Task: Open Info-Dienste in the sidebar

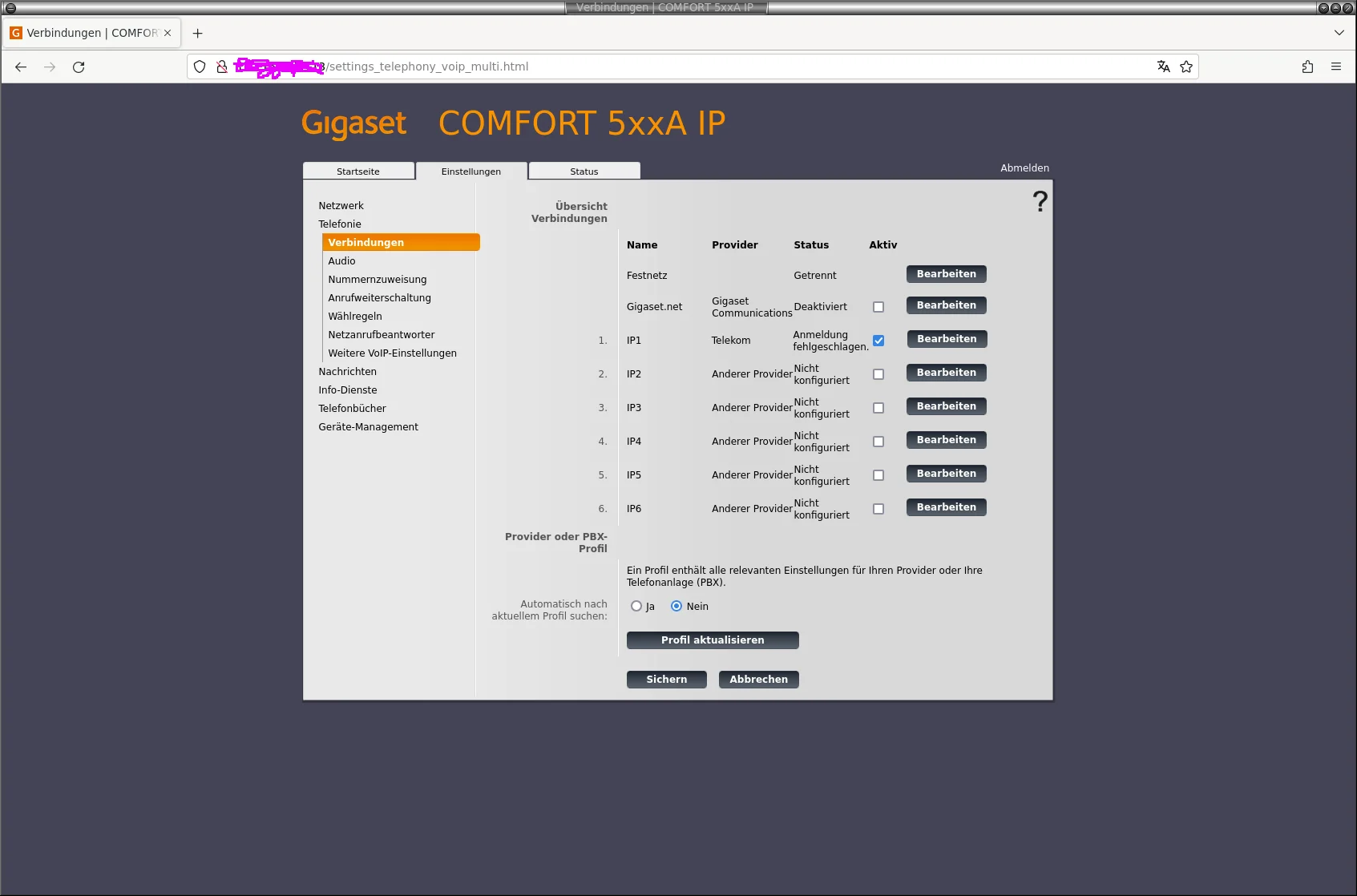Action: click(348, 390)
